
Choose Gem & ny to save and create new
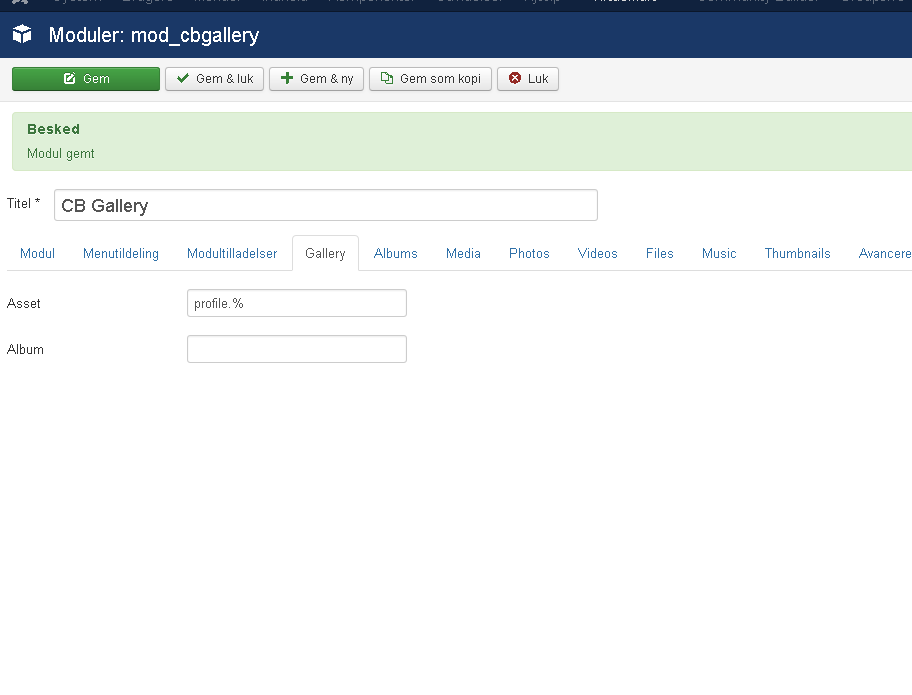click(316, 79)
